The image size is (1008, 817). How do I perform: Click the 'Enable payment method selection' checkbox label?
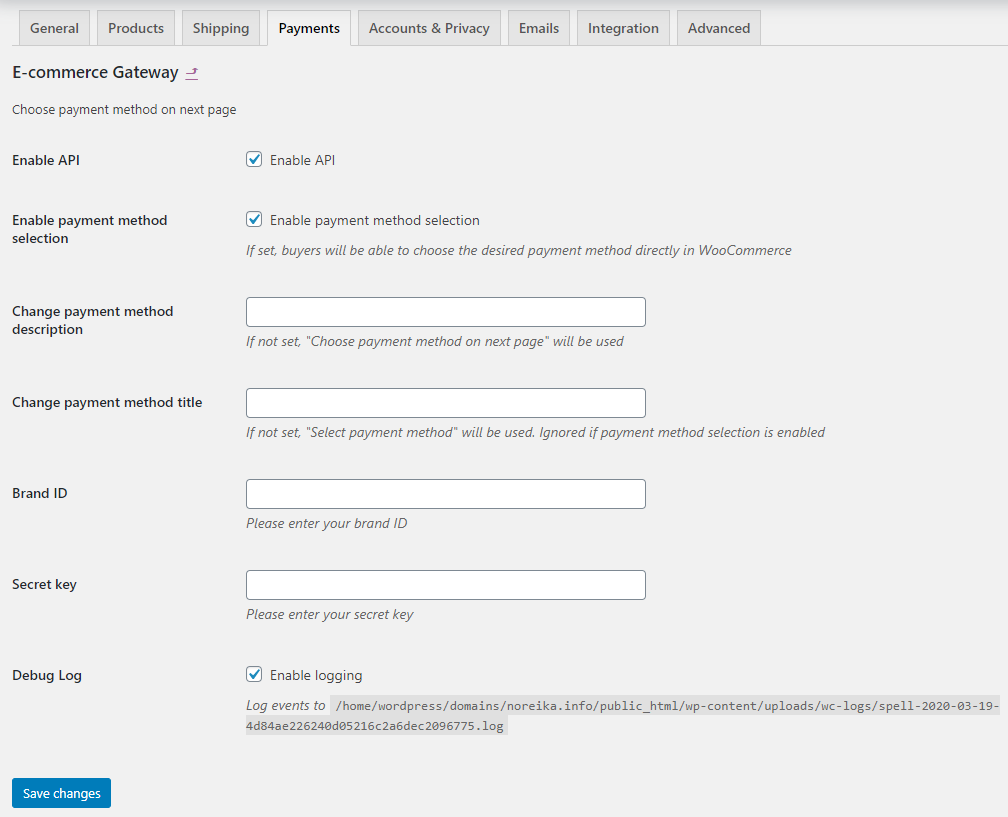coord(375,220)
